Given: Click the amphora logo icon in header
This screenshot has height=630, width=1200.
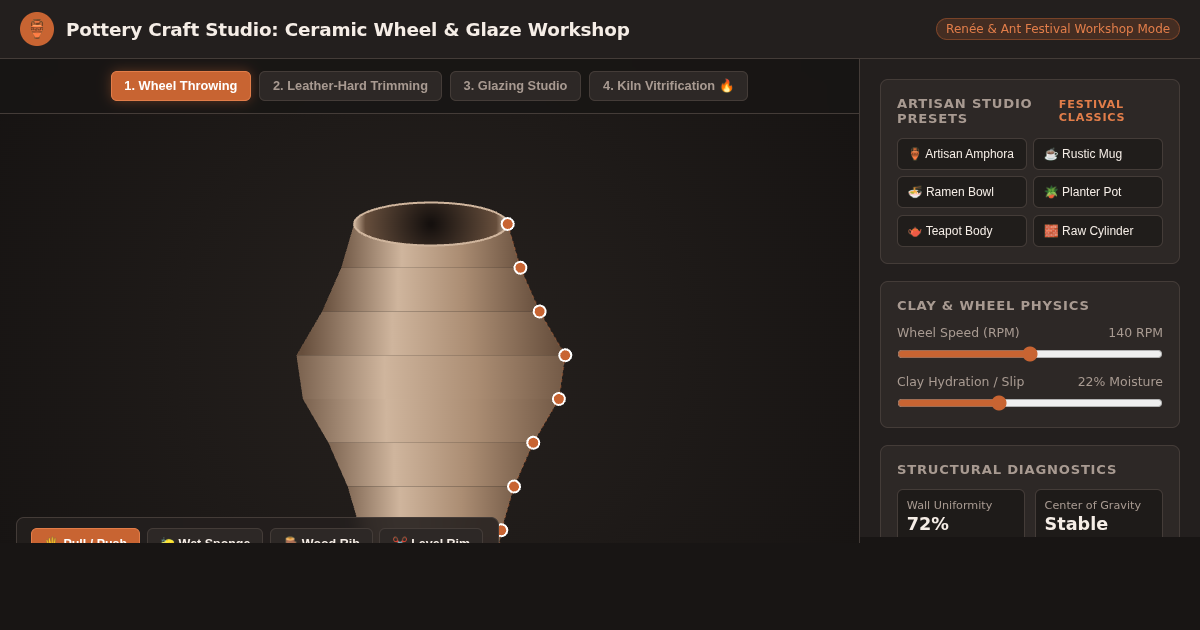Looking at the screenshot, I should pos(37,29).
